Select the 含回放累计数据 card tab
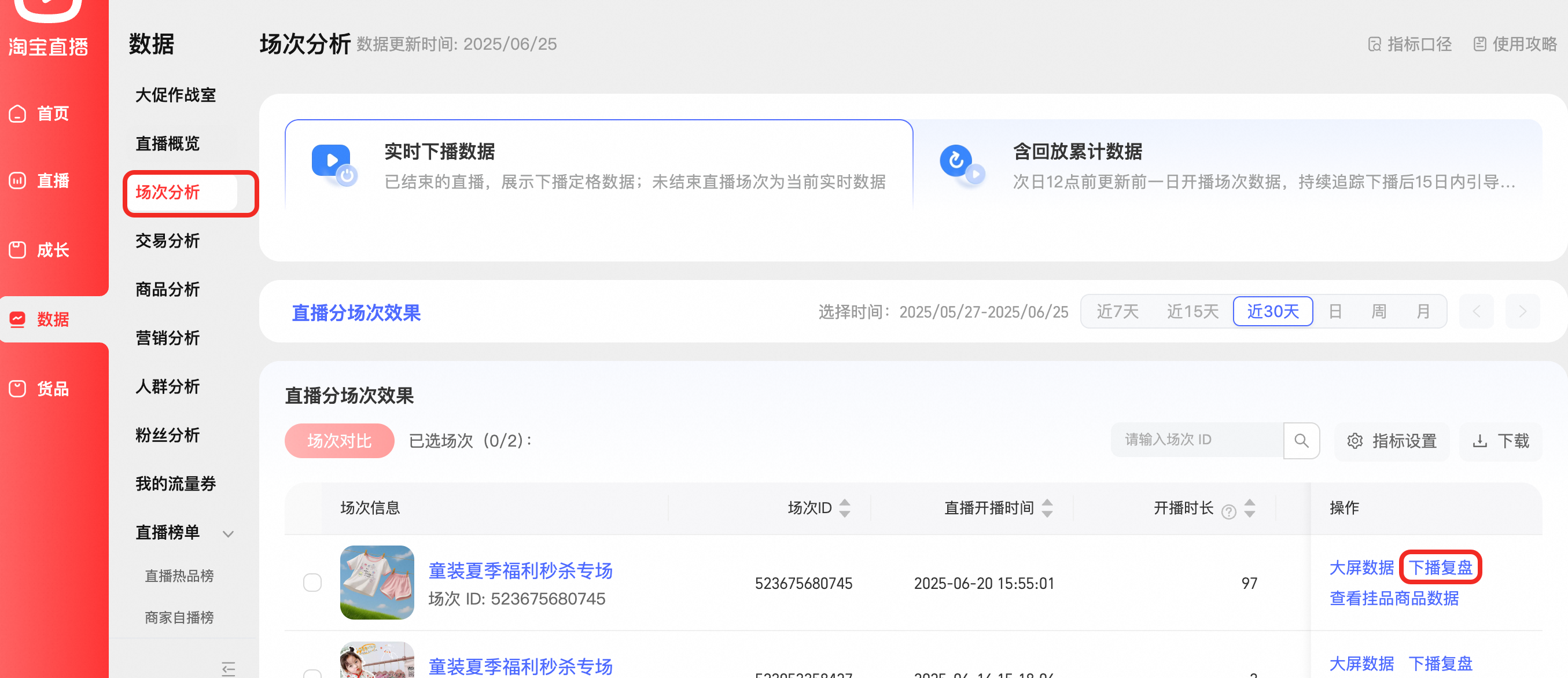 click(x=1227, y=165)
